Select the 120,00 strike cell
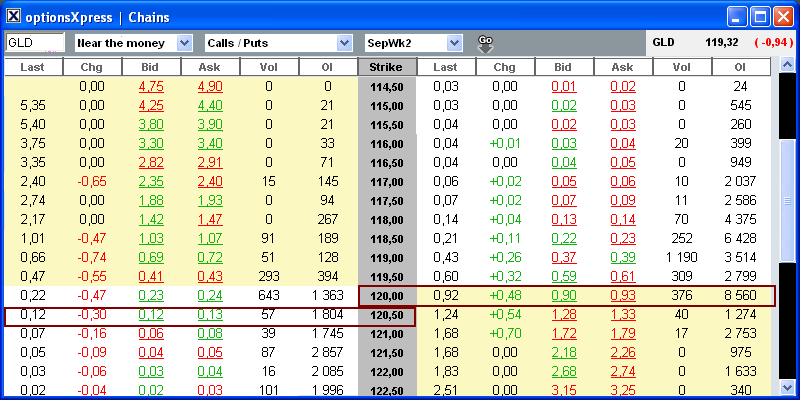 click(386, 296)
